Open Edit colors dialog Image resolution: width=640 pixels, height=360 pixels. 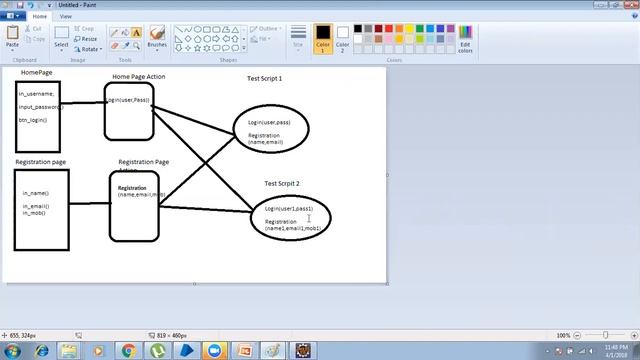(x=465, y=39)
